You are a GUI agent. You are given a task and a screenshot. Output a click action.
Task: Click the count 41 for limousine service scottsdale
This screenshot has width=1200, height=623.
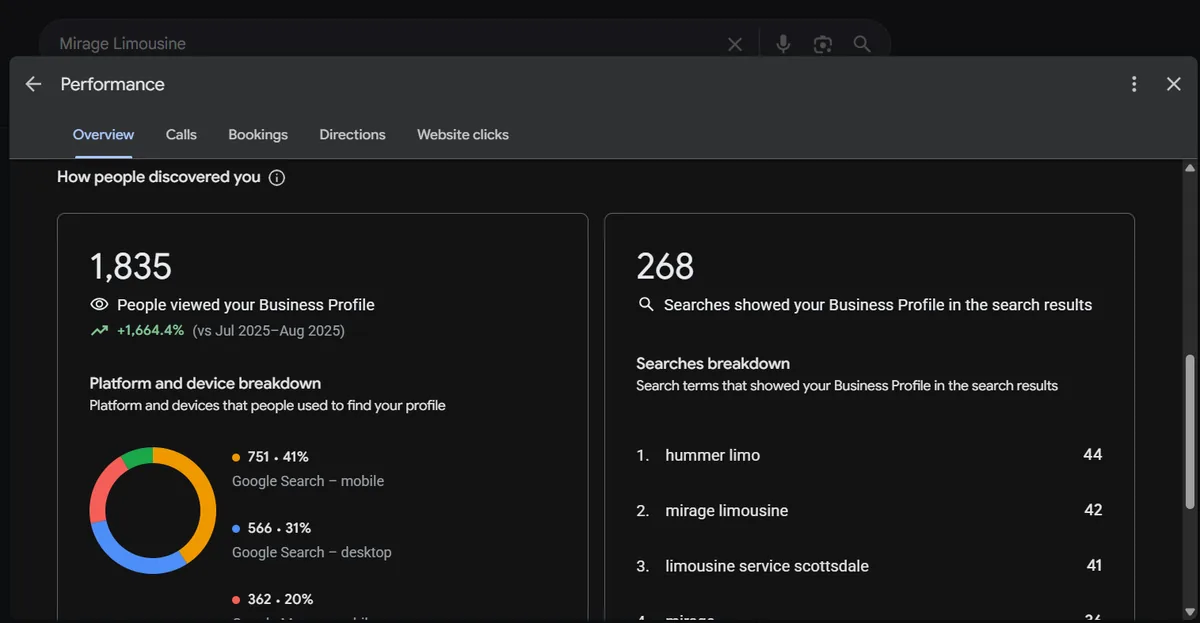click(1094, 566)
